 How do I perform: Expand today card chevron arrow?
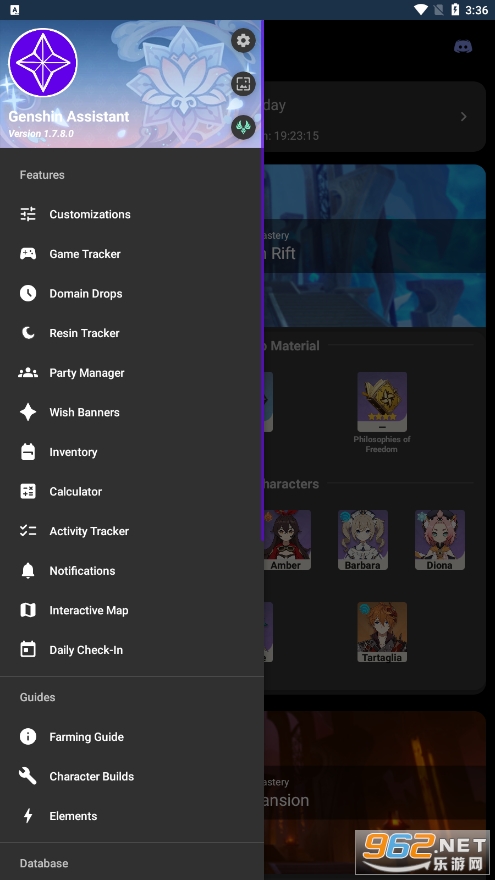(464, 116)
